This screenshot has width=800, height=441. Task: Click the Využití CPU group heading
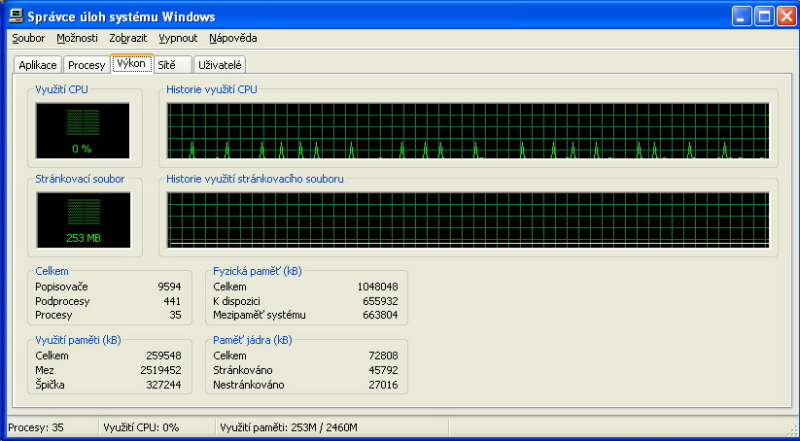(x=62, y=89)
